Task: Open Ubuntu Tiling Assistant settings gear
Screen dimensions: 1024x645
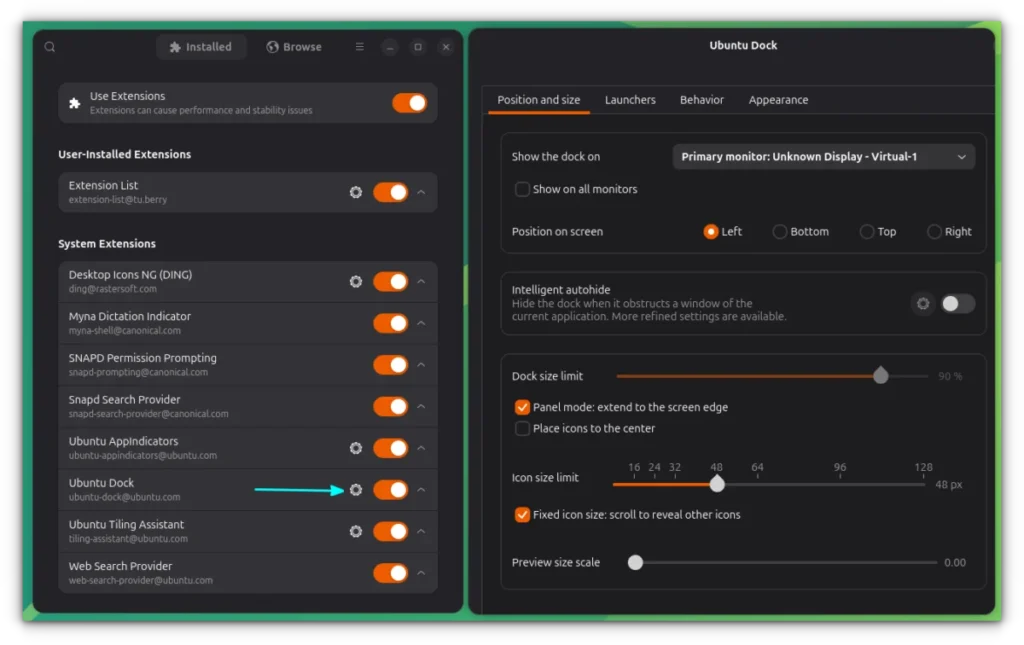Action: pyautogui.click(x=356, y=531)
